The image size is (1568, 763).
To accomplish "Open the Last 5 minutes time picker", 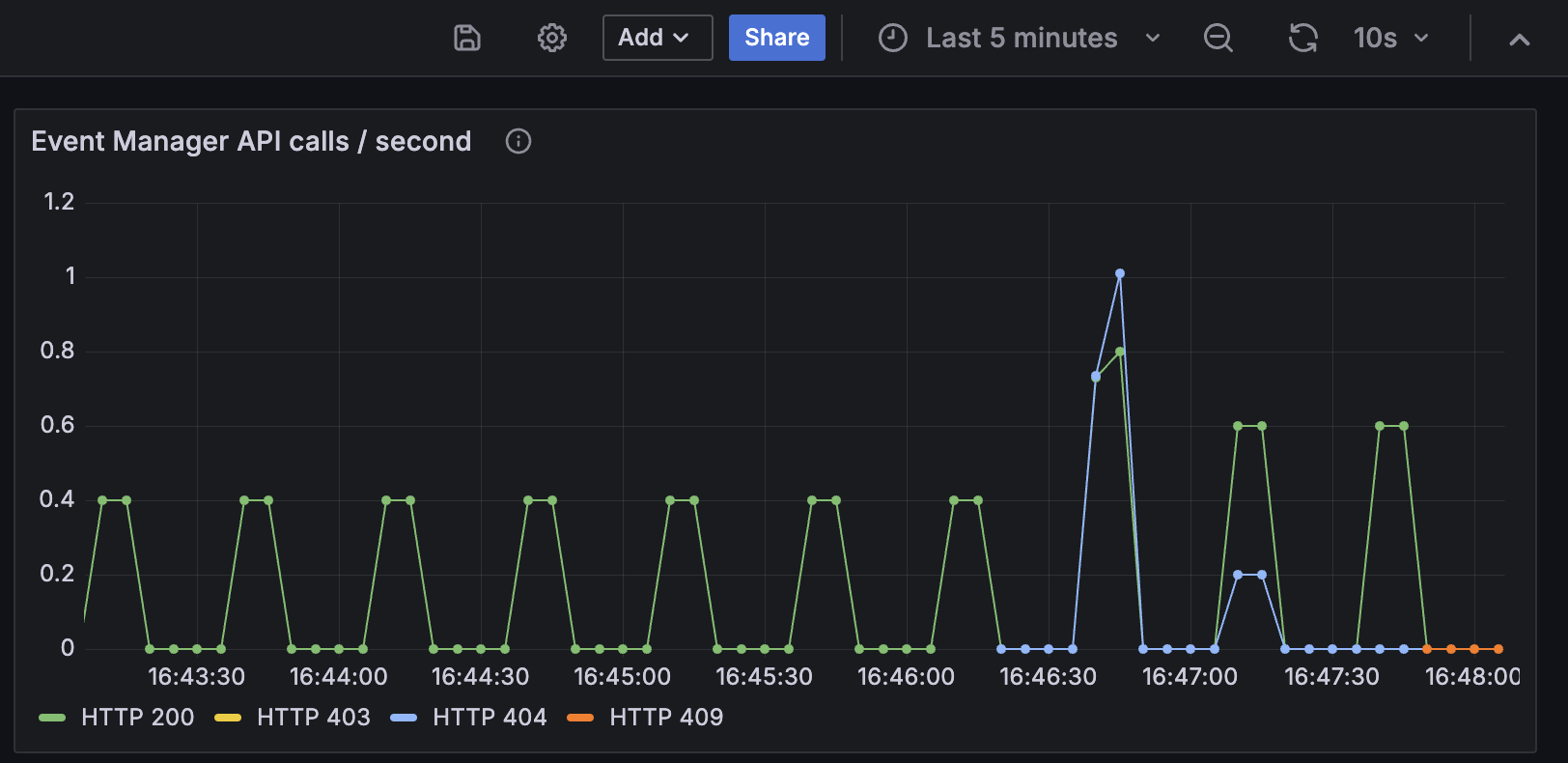I will [1020, 38].
